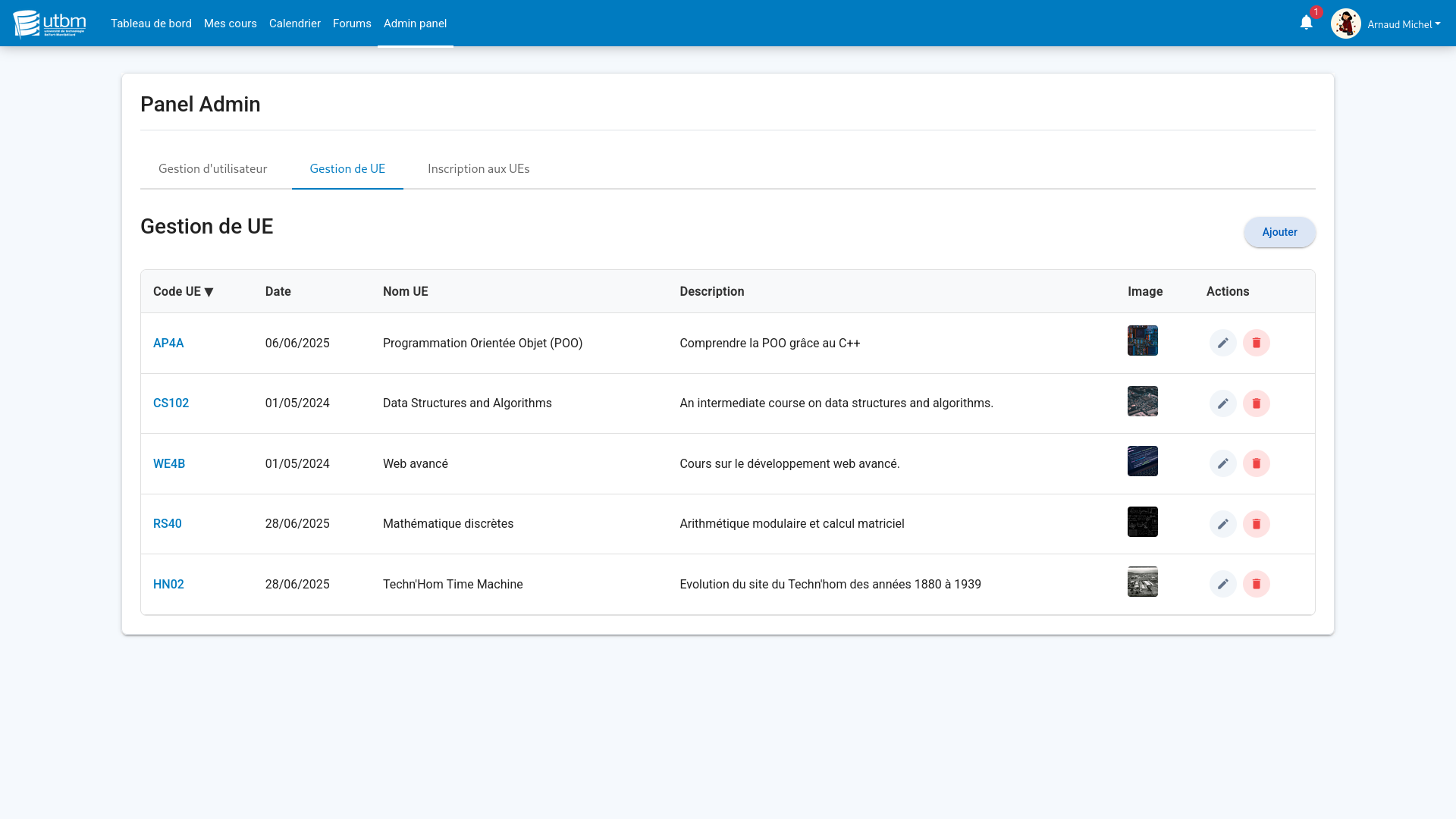Follow the WE4B course link
Screen dimensions: 1456x819
point(169,463)
